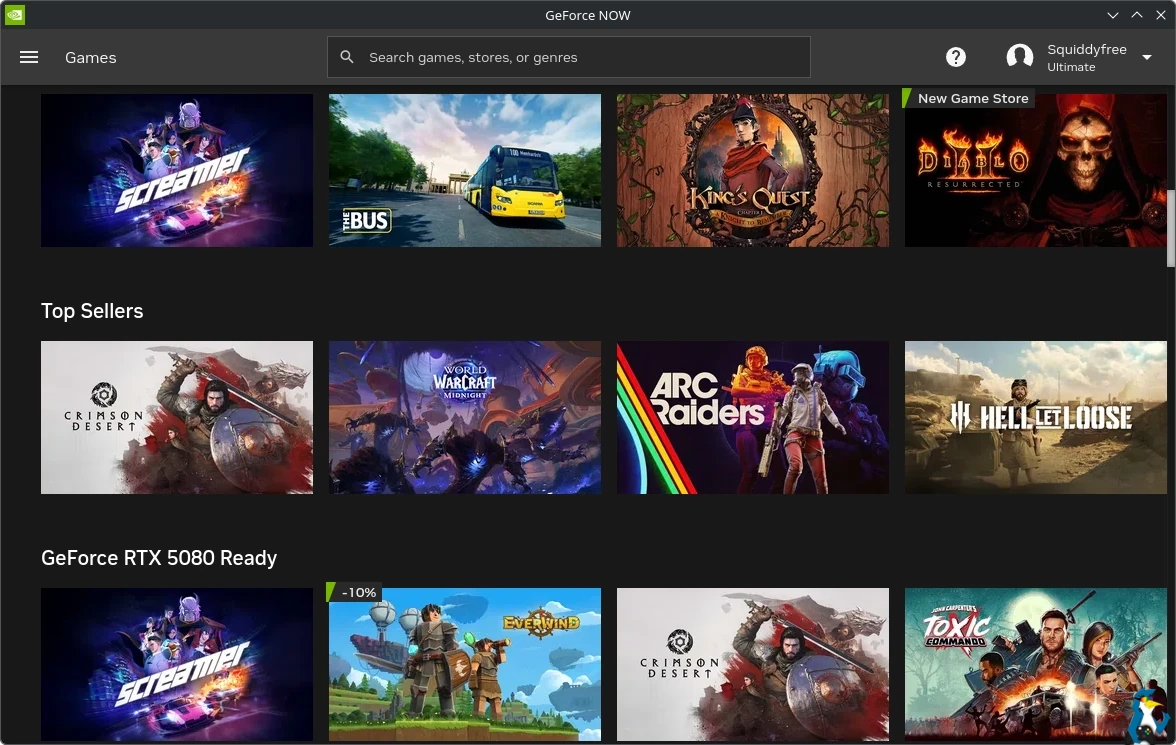Open World of Warcraft Midnight tile
The width and height of the screenshot is (1176, 745).
tap(465, 417)
